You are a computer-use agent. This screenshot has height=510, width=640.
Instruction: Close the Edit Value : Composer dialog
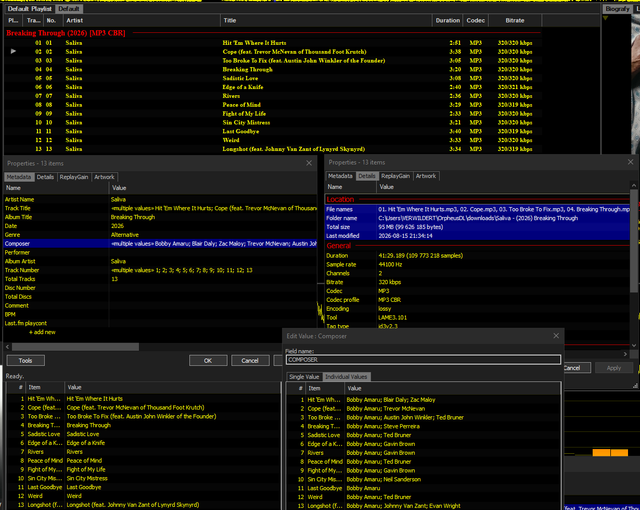556,336
